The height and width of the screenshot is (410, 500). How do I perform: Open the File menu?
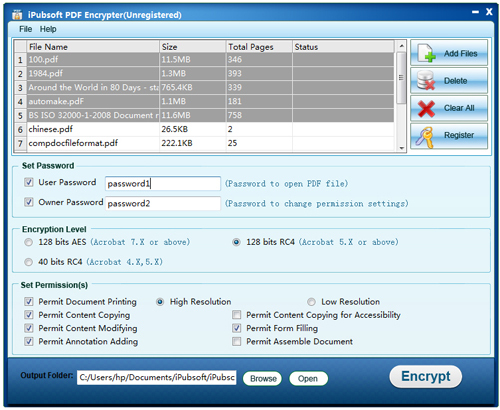coord(26,29)
